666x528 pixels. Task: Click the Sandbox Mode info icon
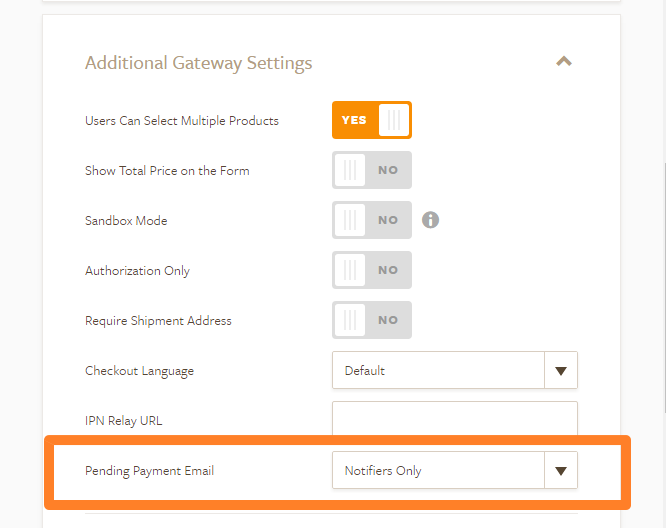(x=430, y=220)
